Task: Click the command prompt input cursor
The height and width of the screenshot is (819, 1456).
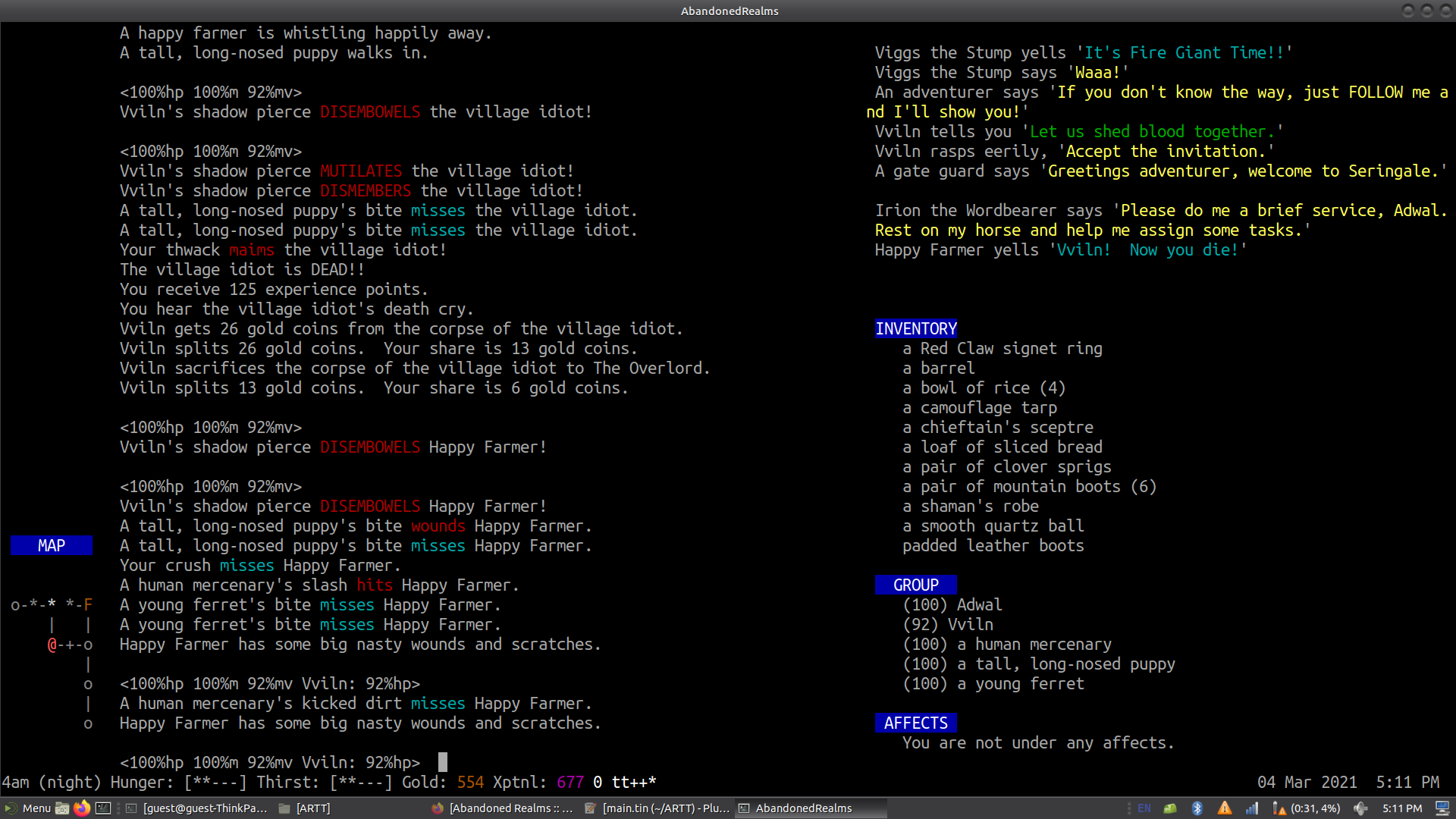Action: [443, 762]
